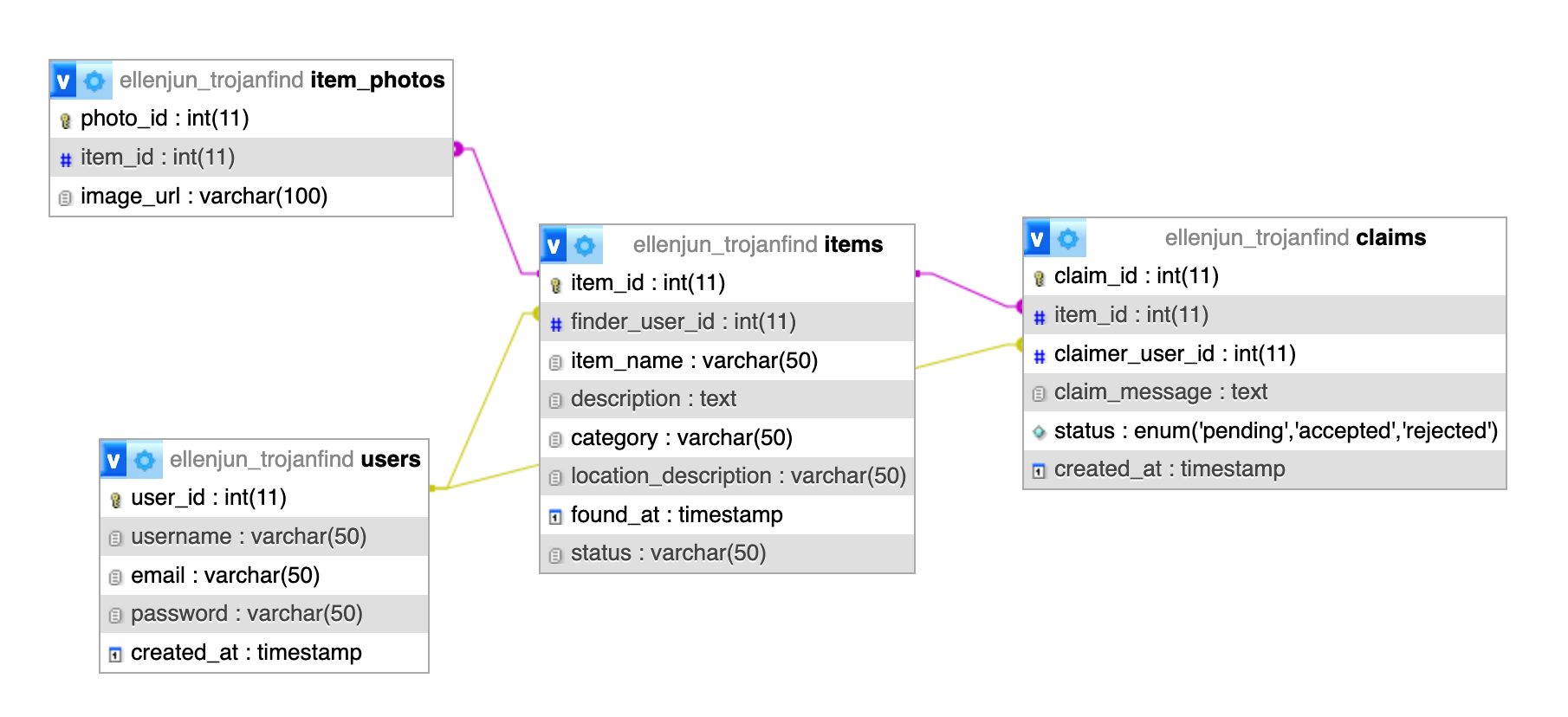Collapse the items table columns
The width and height of the screenshot is (1568, 717).
tap(554, 246)
